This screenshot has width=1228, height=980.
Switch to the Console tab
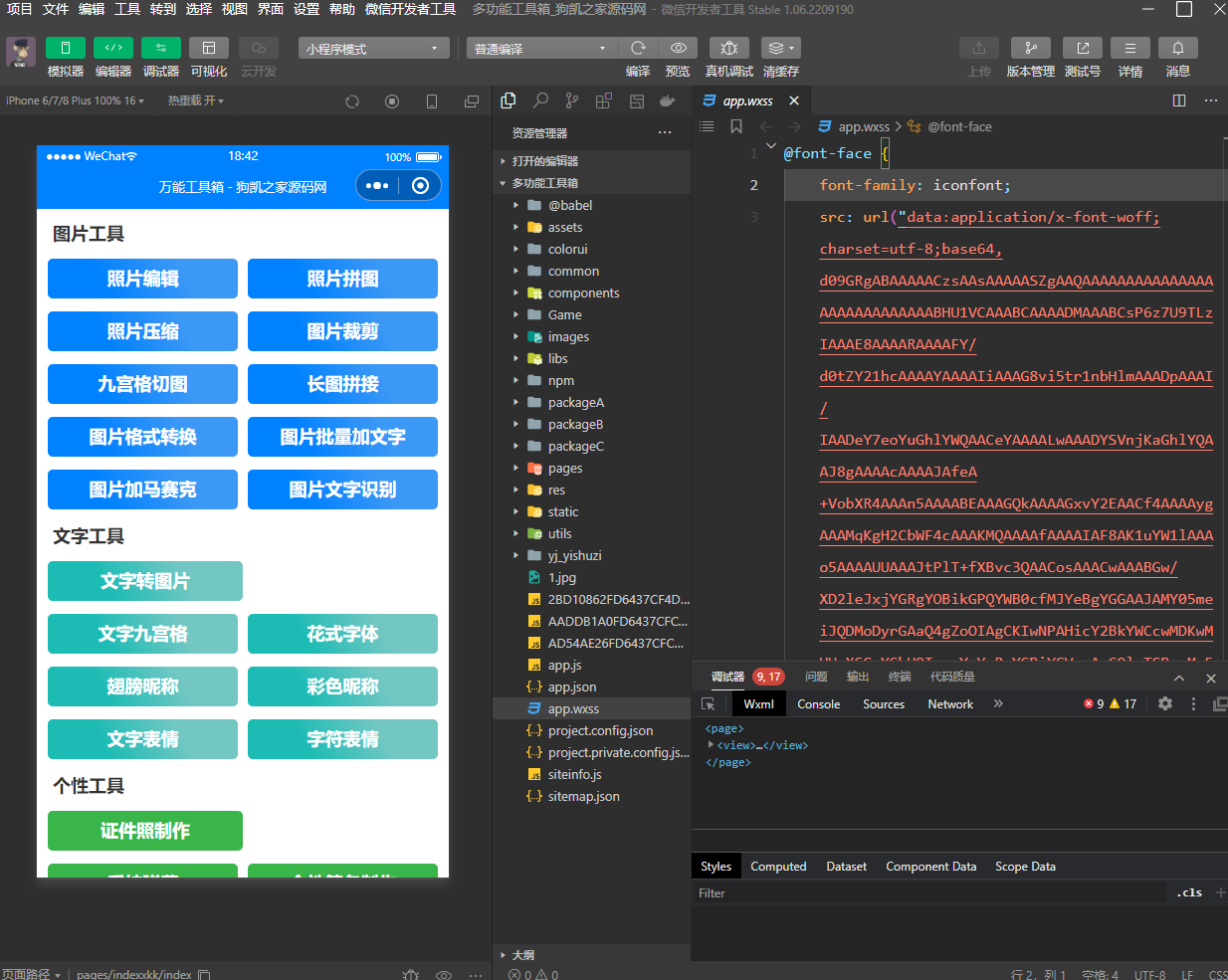tap(818, 704)
